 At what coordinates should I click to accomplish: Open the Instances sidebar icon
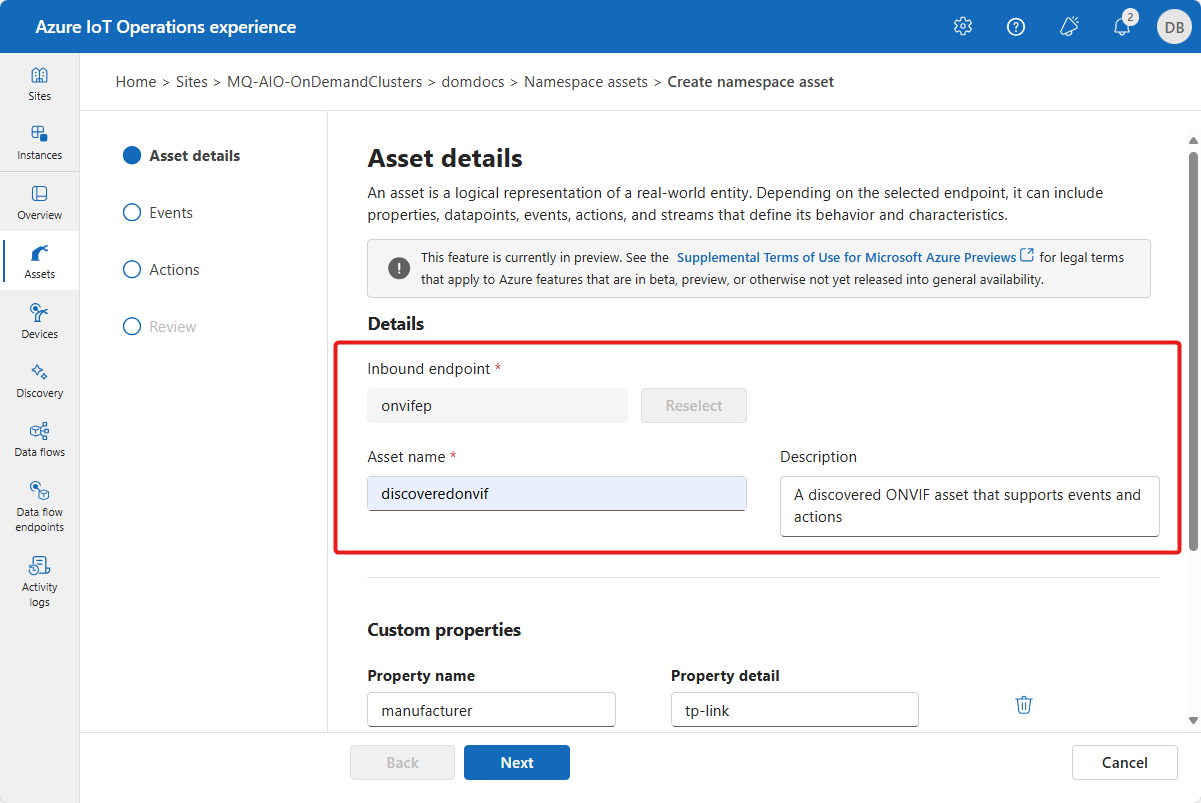[x=39, y=143]
